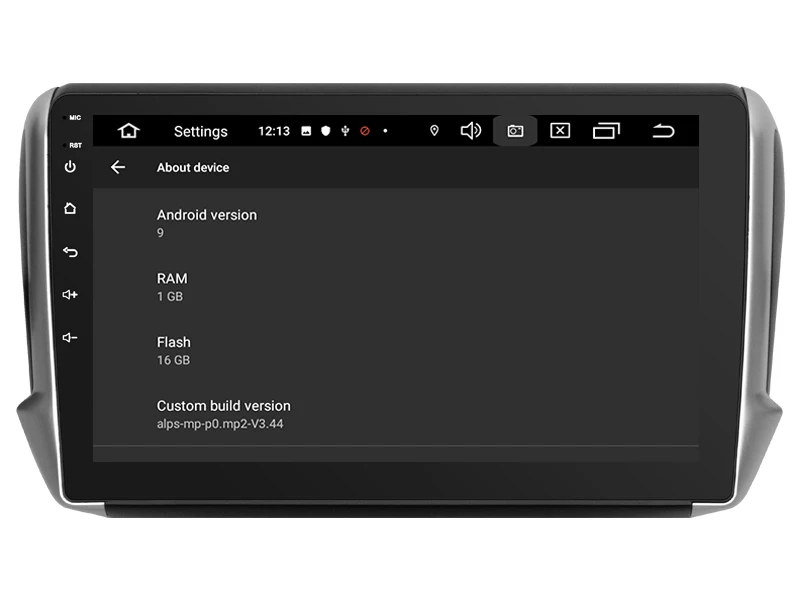Increase volume with side bezel button
The height and width of the screenshot is (600, 800).
point(70,294)
